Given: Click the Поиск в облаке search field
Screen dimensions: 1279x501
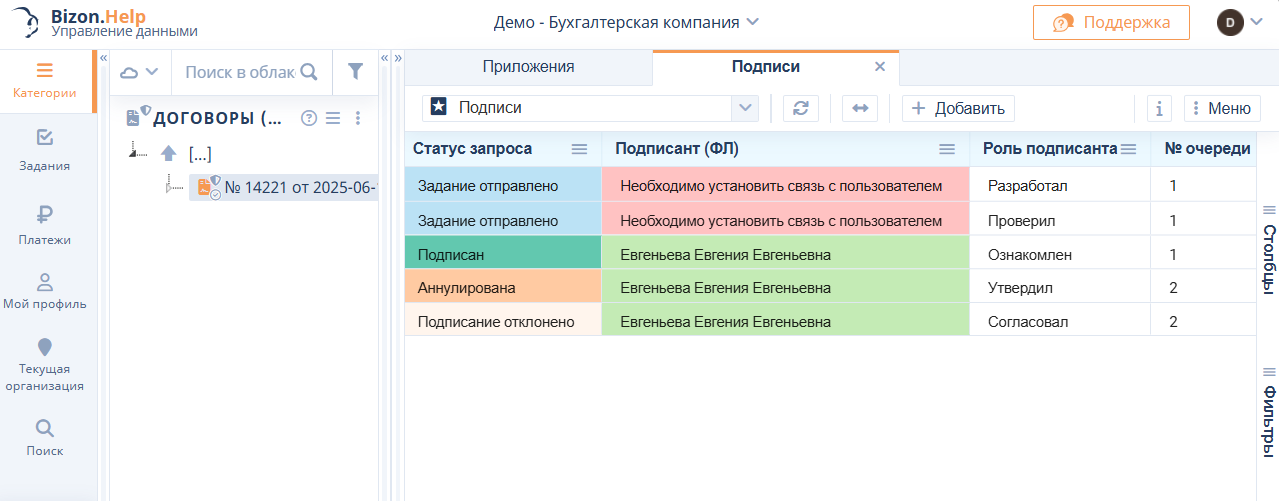Looking at the screenshot, I should point(240,72).
